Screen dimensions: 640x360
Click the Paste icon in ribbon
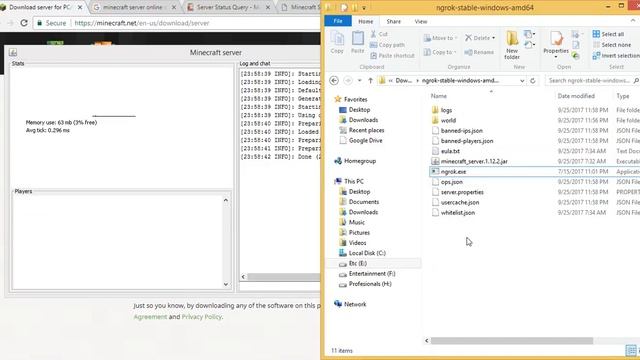point(358,42)
